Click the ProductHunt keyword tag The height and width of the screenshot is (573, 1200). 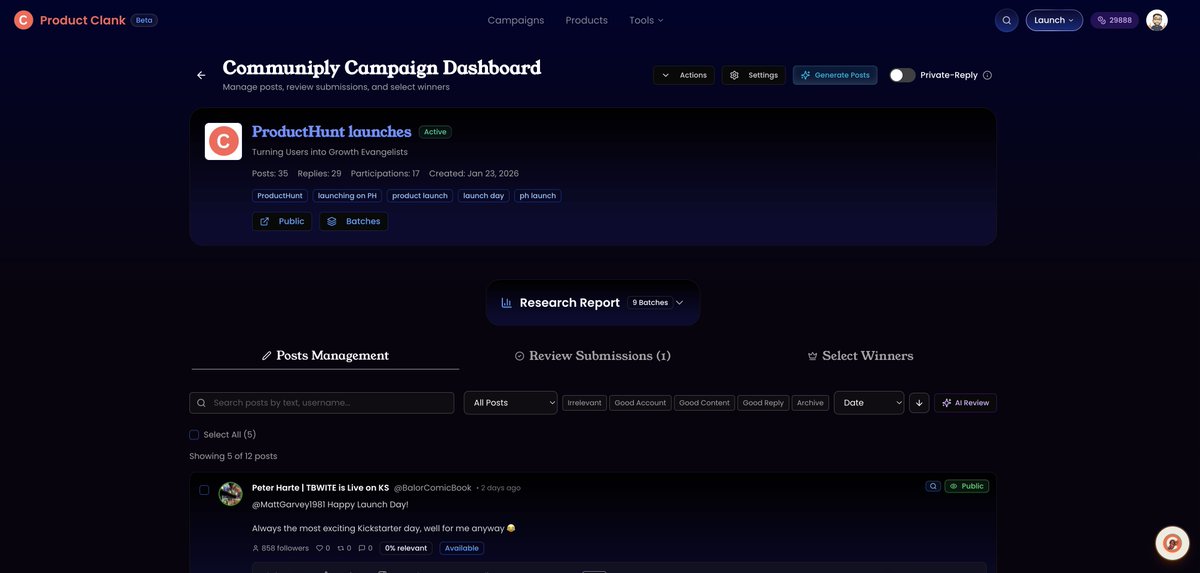click(280, 196)
